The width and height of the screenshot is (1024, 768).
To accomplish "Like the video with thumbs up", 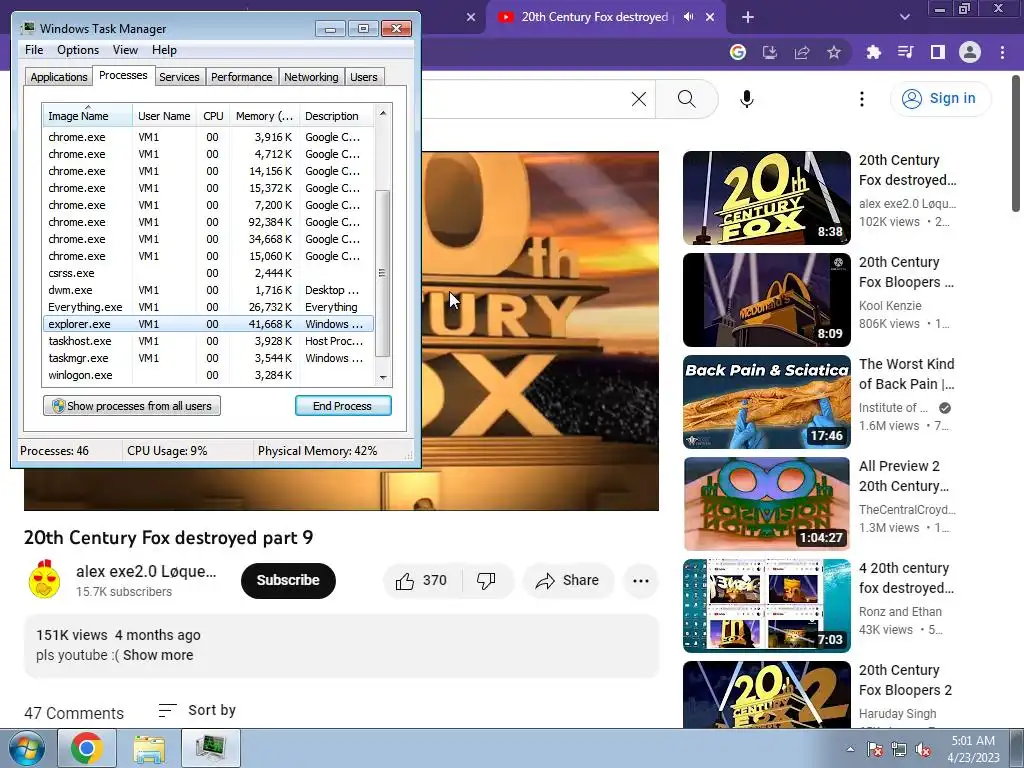I will (422, 581).
